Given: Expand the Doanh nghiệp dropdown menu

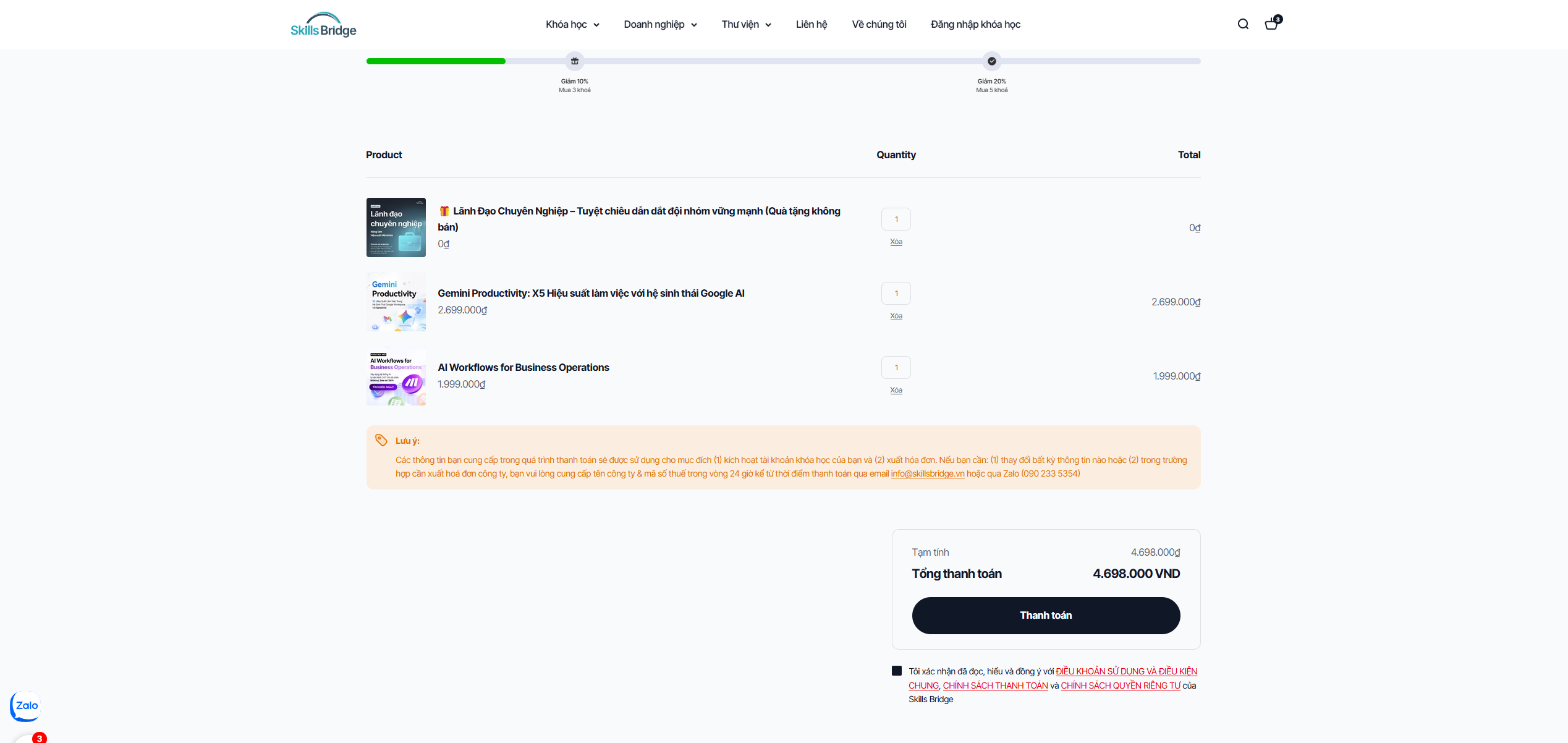Looking at the screenshot, I should (660, 25).
